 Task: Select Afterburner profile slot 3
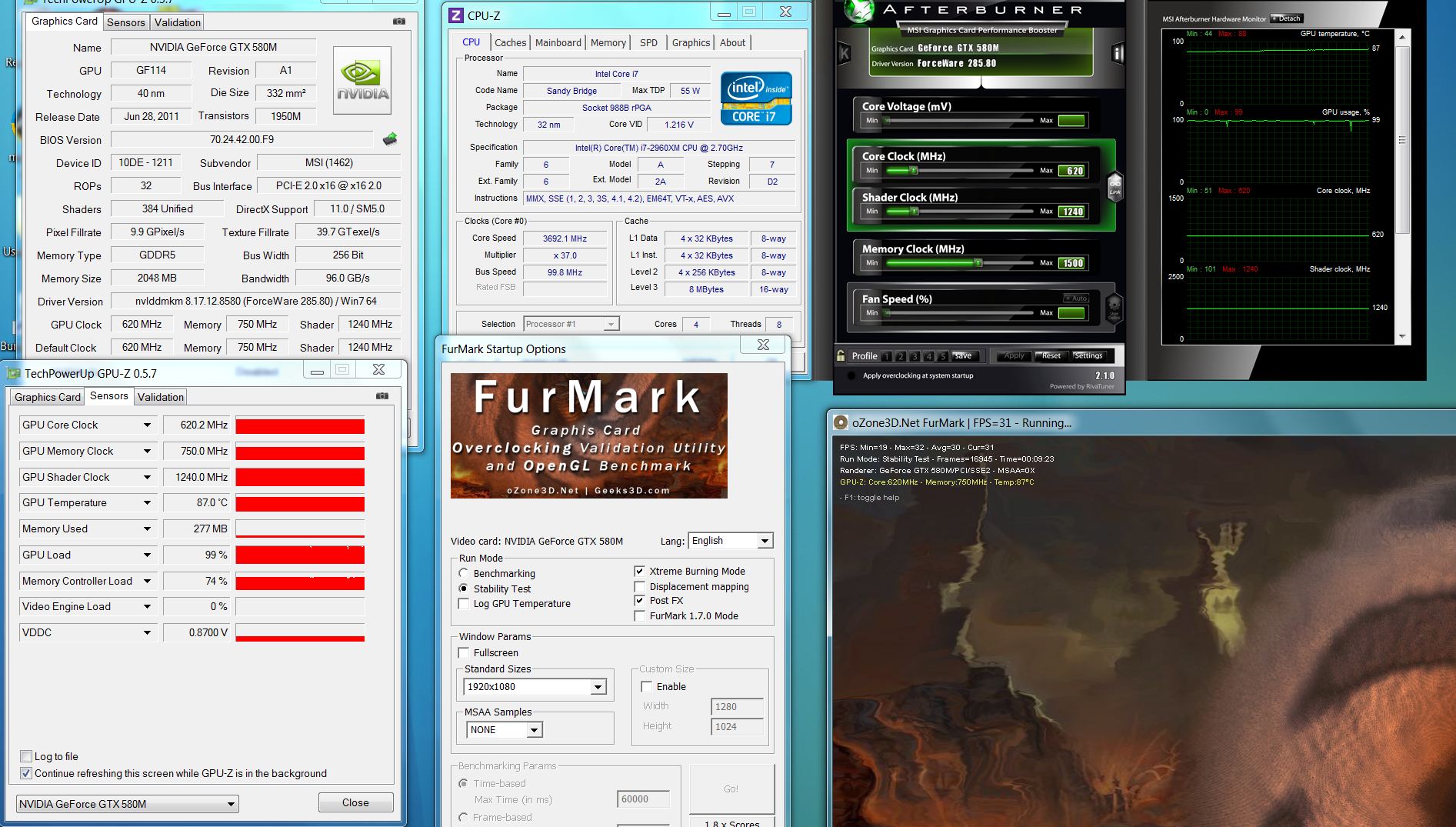click(915, 356)
